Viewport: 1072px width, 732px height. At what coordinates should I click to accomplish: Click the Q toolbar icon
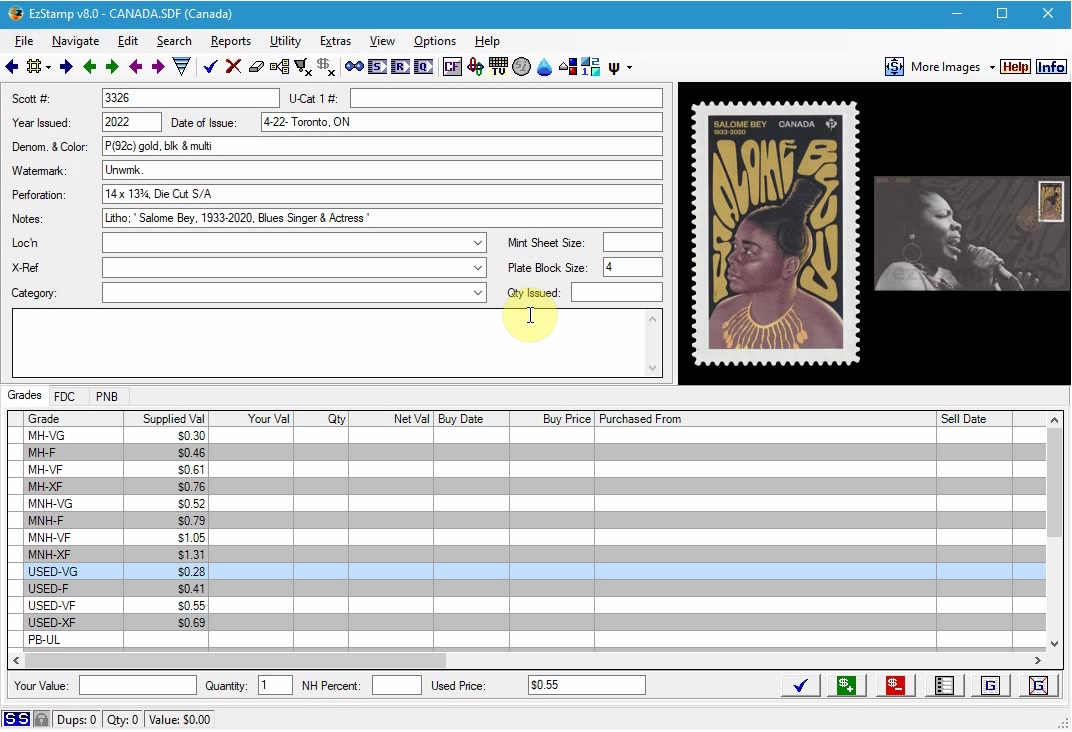(423, 67)
